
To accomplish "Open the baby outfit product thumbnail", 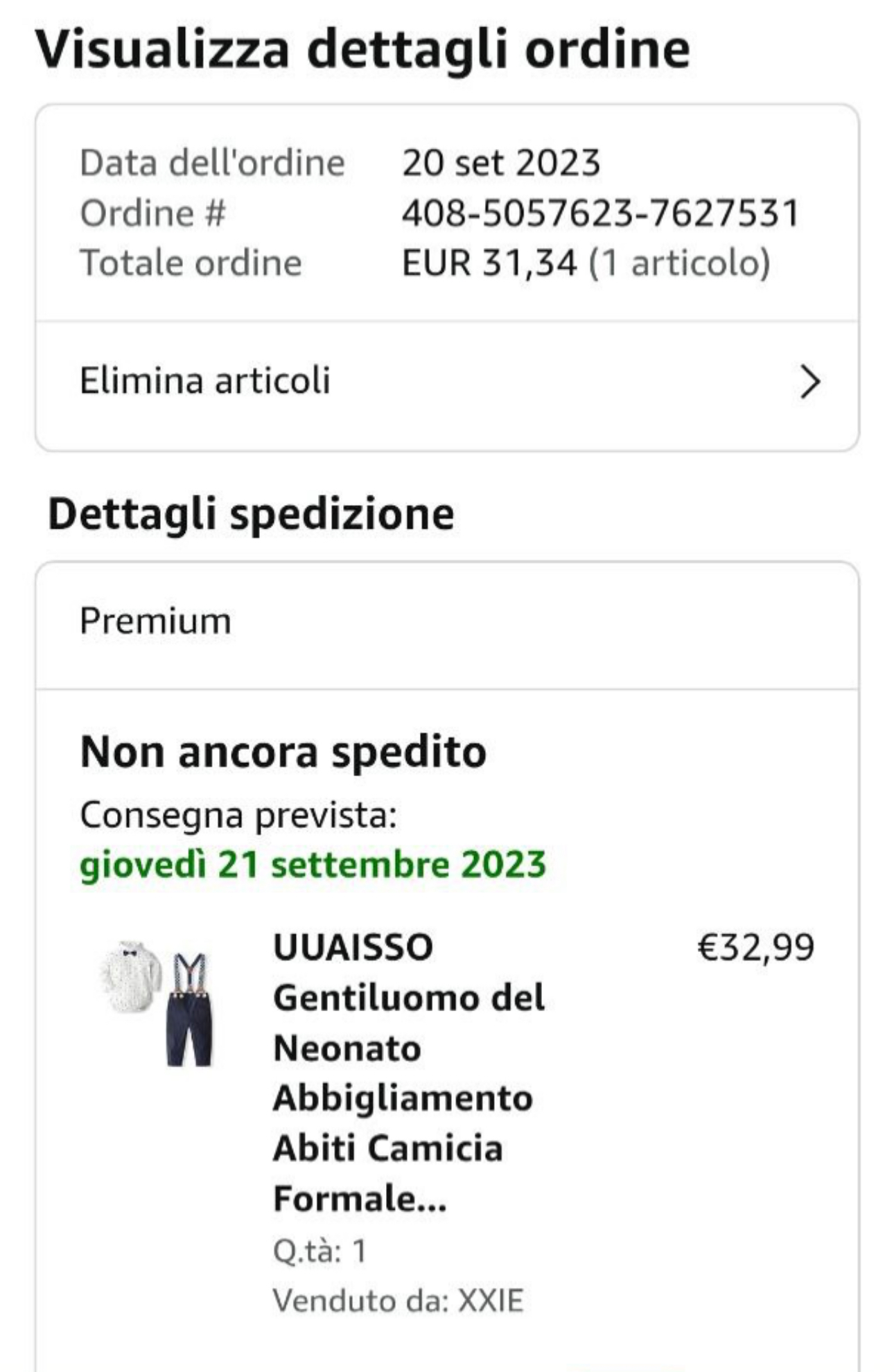I will (157, 1003).
